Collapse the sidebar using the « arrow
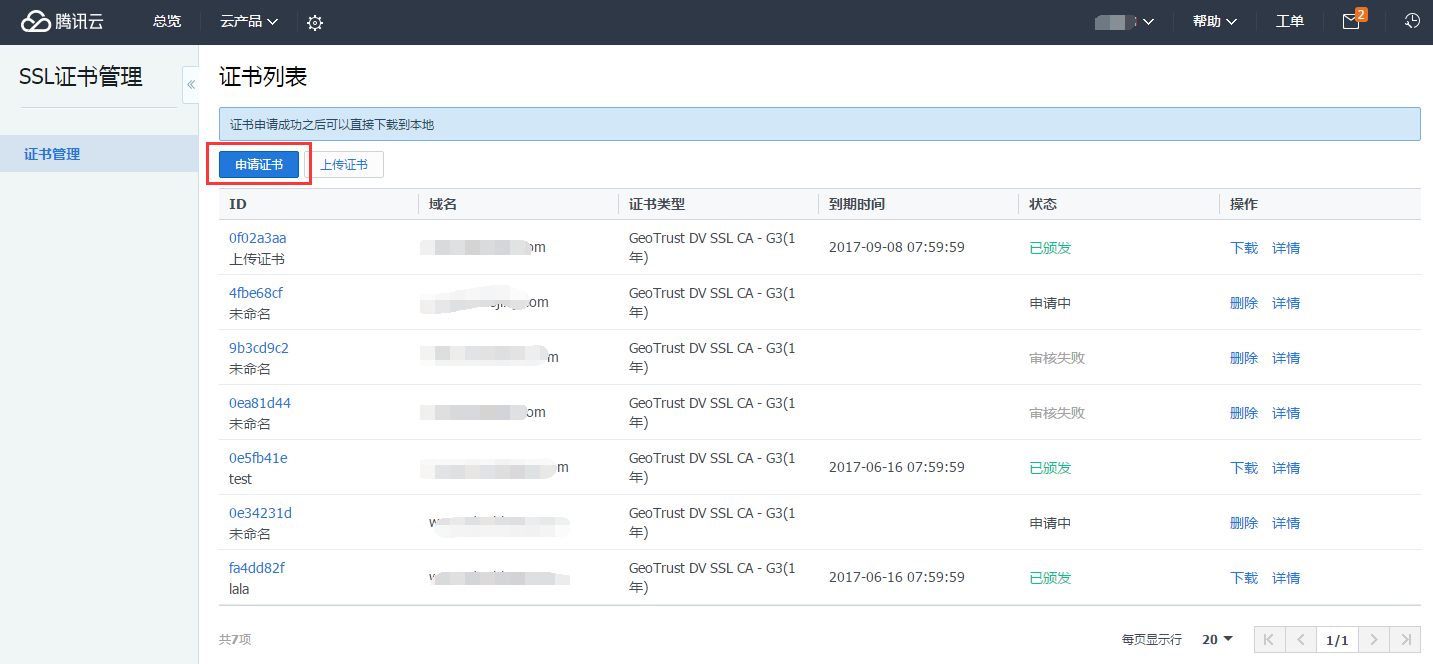1433x664 pixels. [x=191, y=85]
